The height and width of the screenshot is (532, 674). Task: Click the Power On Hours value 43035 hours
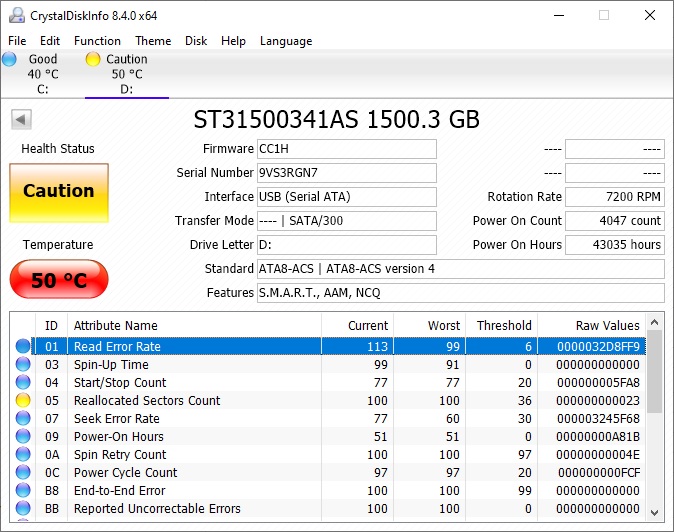click(x=615, y=245)
